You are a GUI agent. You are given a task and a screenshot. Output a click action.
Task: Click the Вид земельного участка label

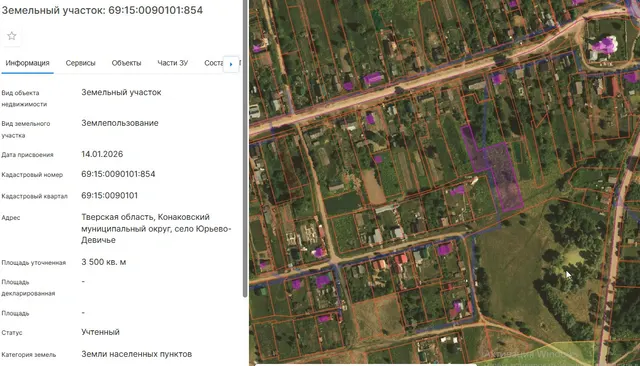[x=26, y=129]
